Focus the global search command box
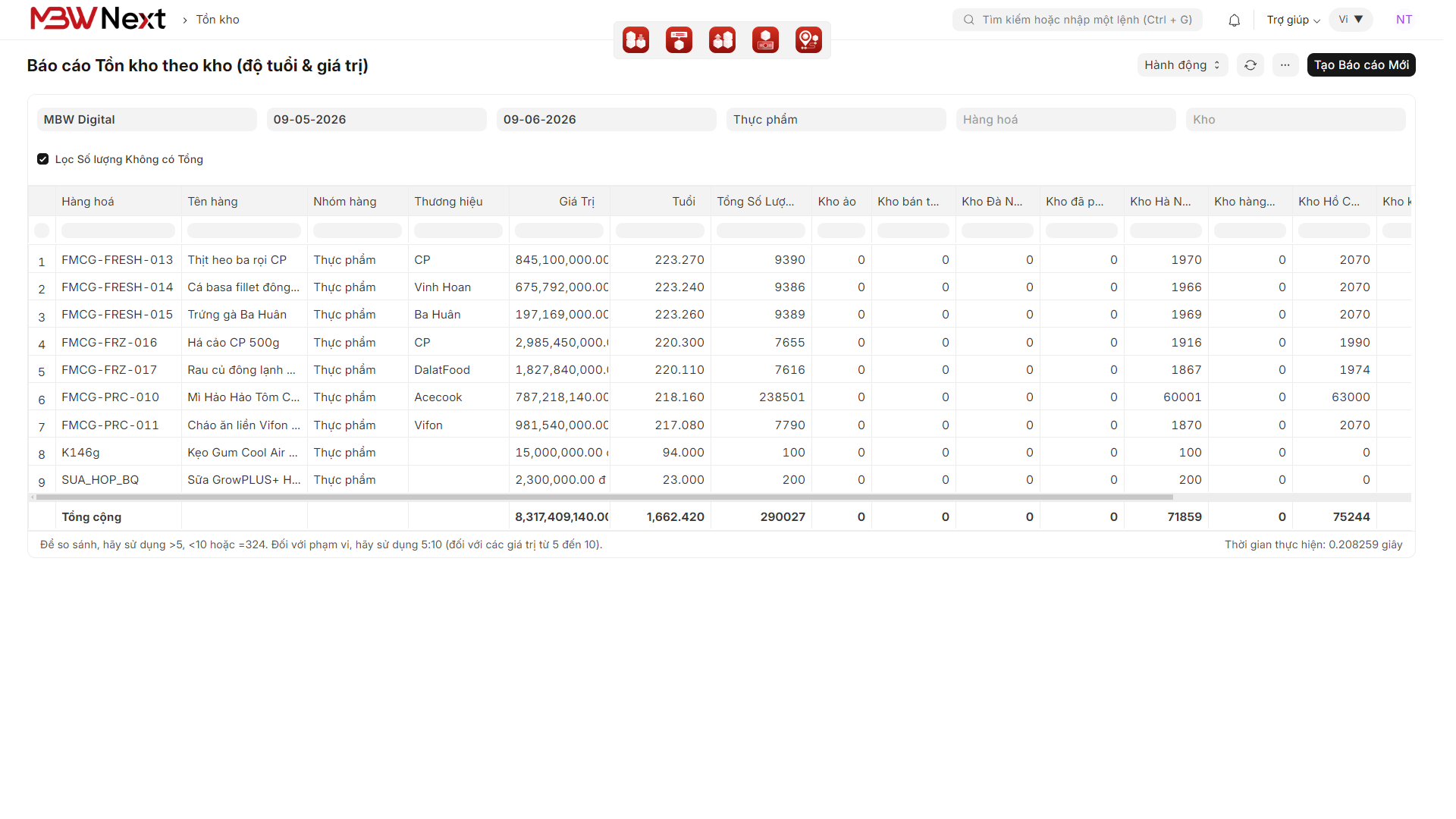This screenshot has width=1456, height=819. click(1078, 20)
